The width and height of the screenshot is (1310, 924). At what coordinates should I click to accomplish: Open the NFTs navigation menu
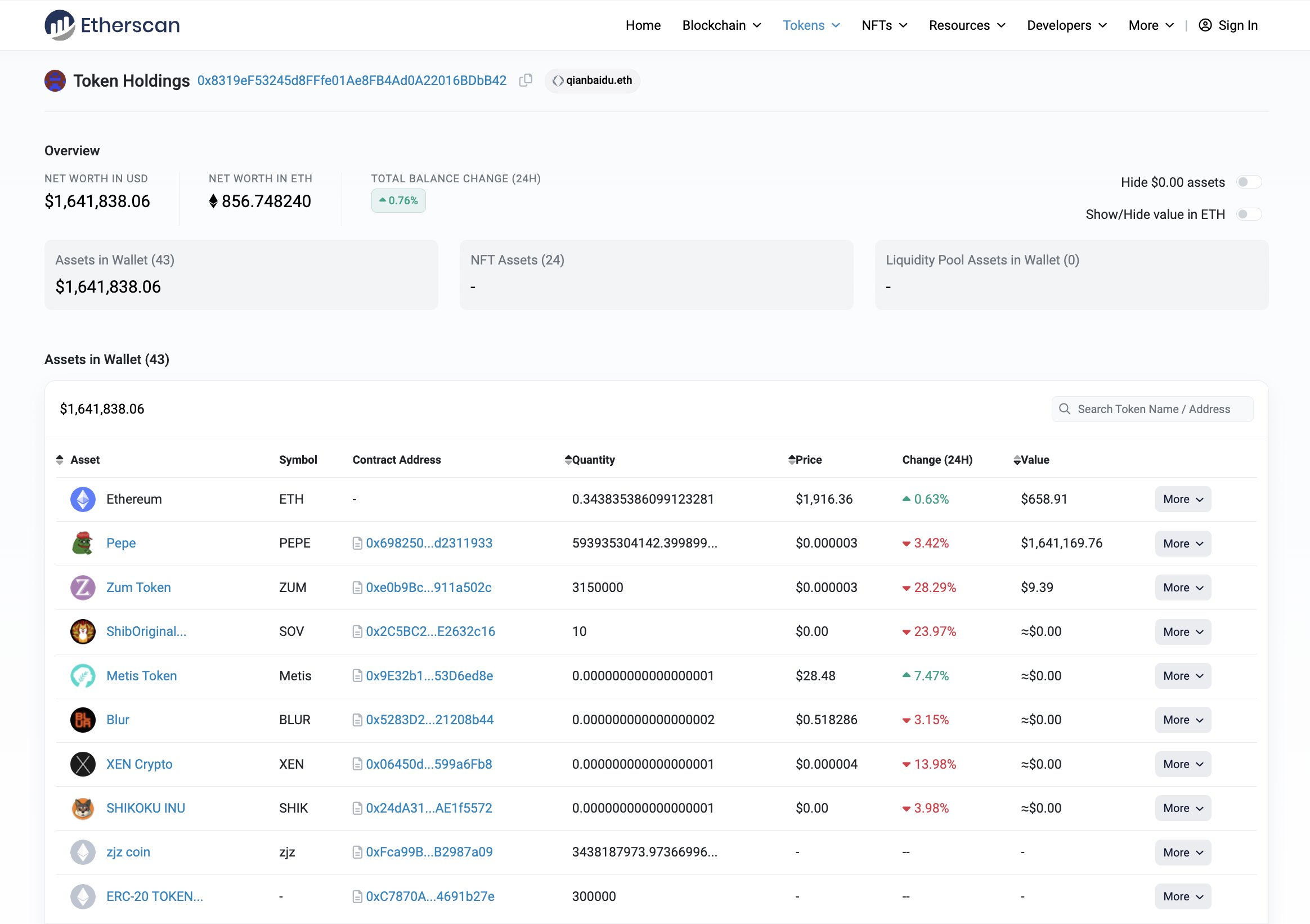click(x=884, y=25)
